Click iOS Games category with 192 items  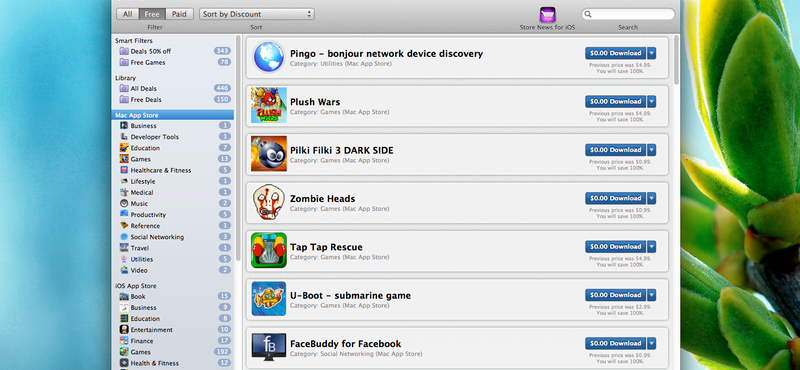coord(173,352)
